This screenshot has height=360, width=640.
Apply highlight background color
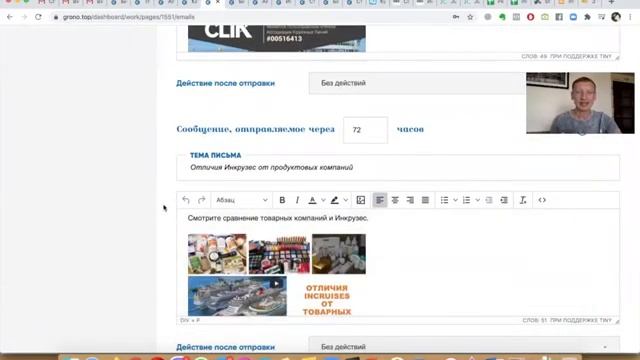click(x=335, y=200)
